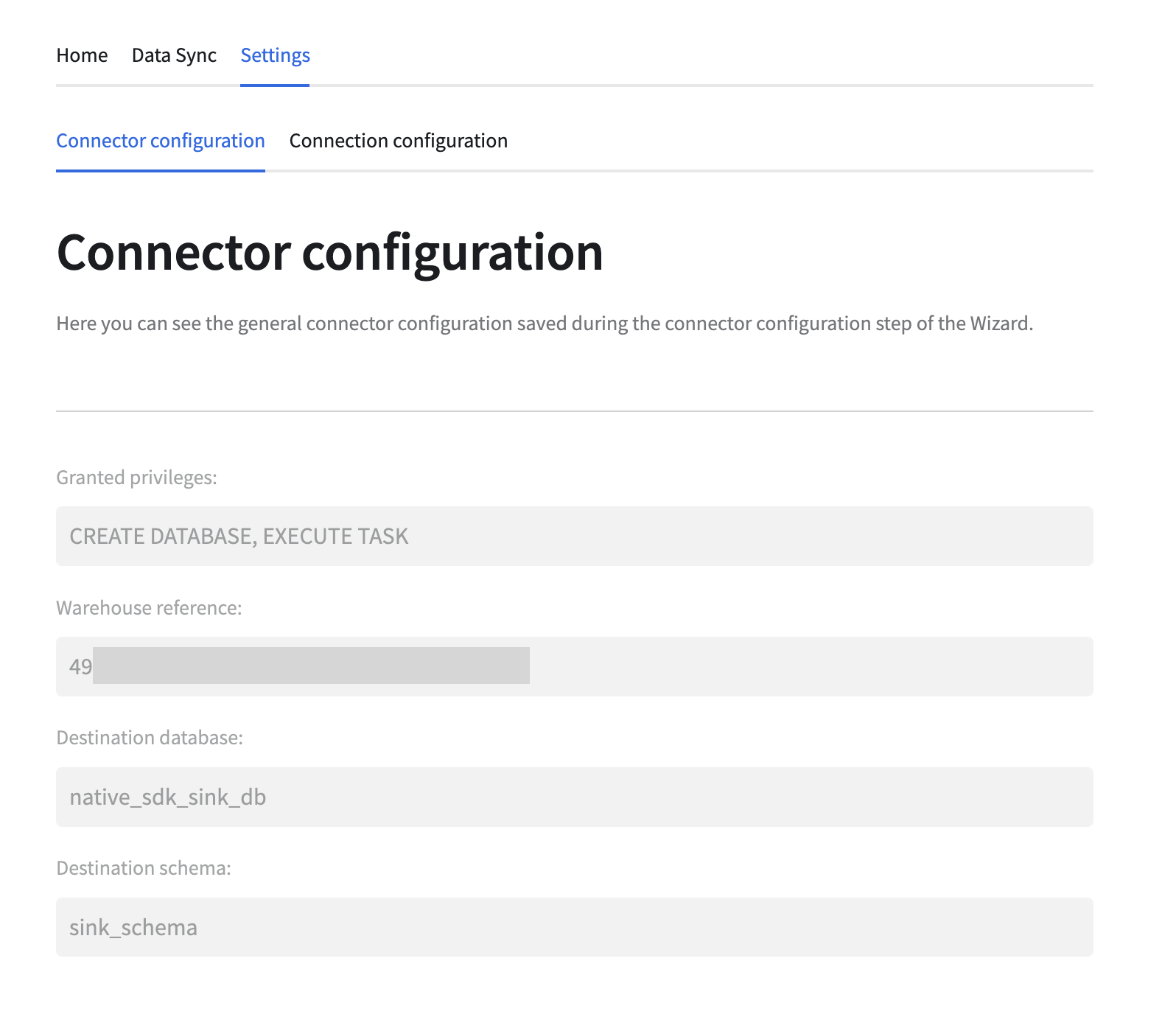The width and height of the screenshot is (1176, 1017).
Task: Click the redacted block in Warehouse reference
Action: [311, 665]
